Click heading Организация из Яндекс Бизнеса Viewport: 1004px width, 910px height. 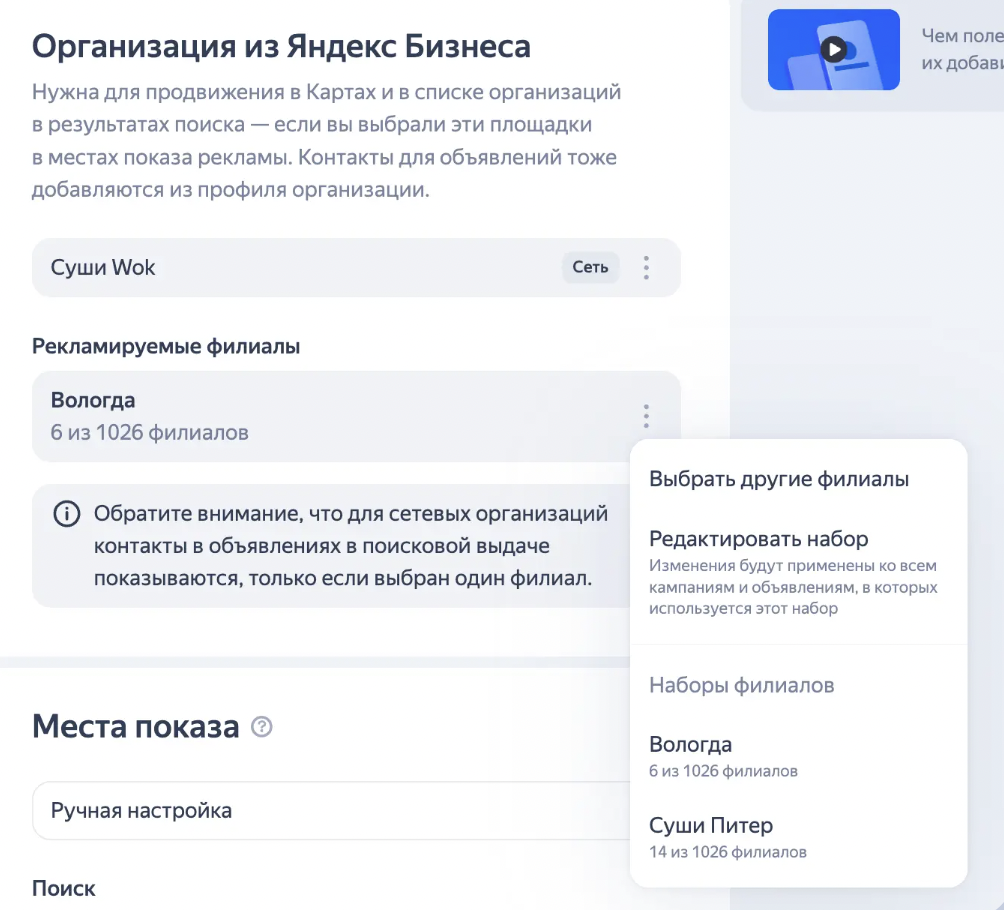pos(281,46)
